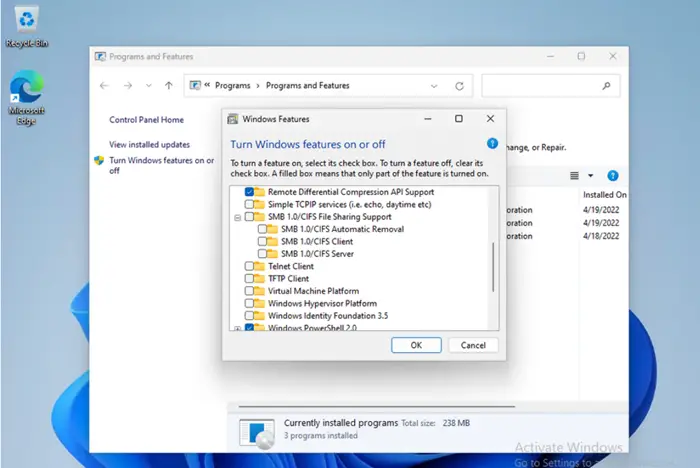This screenshot has height=468, width=700.
Task: Open the recent locations dropdown arrow
Action: click(149, 85)
